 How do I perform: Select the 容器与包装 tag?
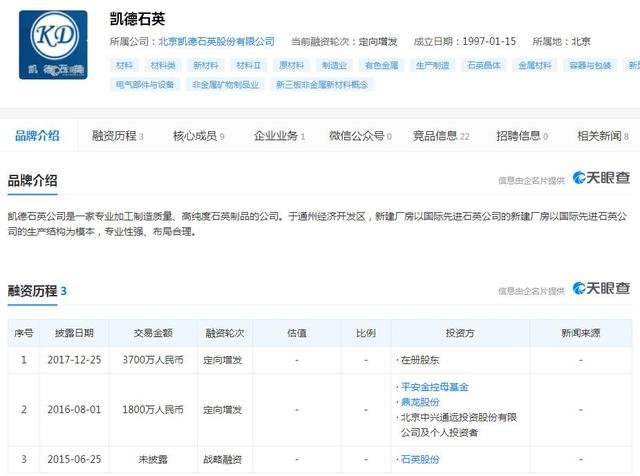pos(590,65)
